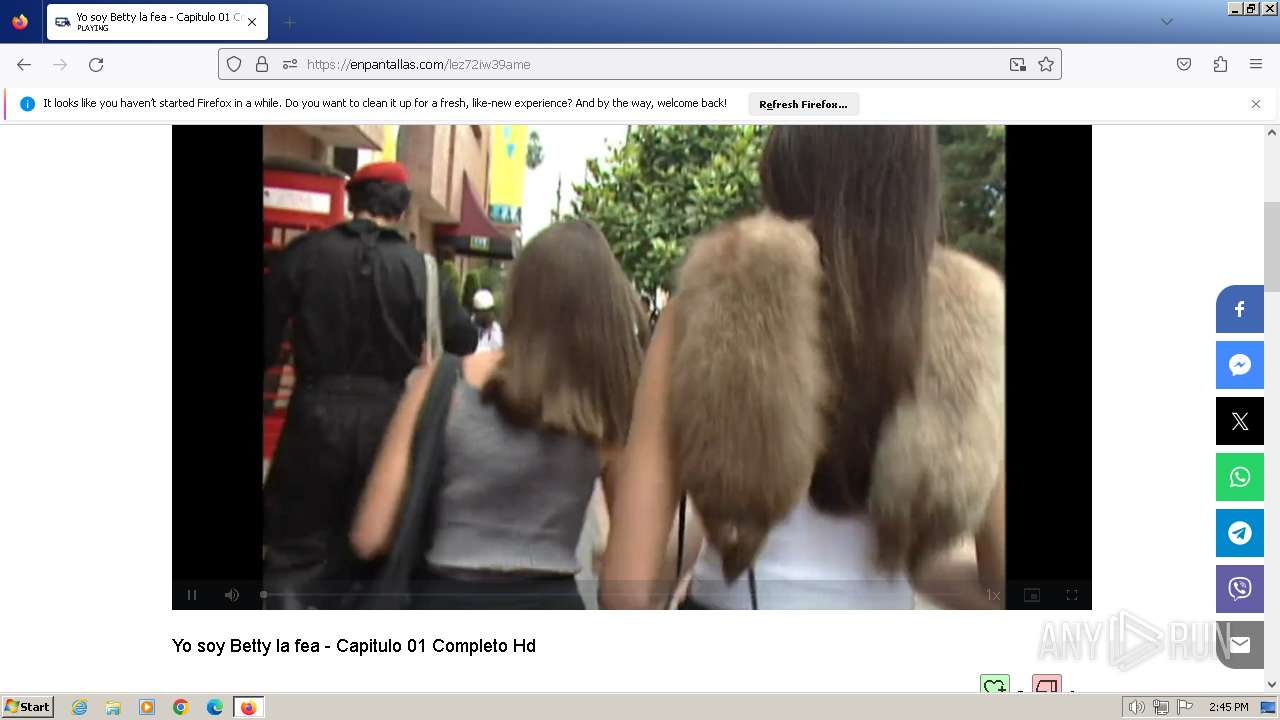
Task: Open the Save to Pocket button
Action: click(x=1184, y=64)
